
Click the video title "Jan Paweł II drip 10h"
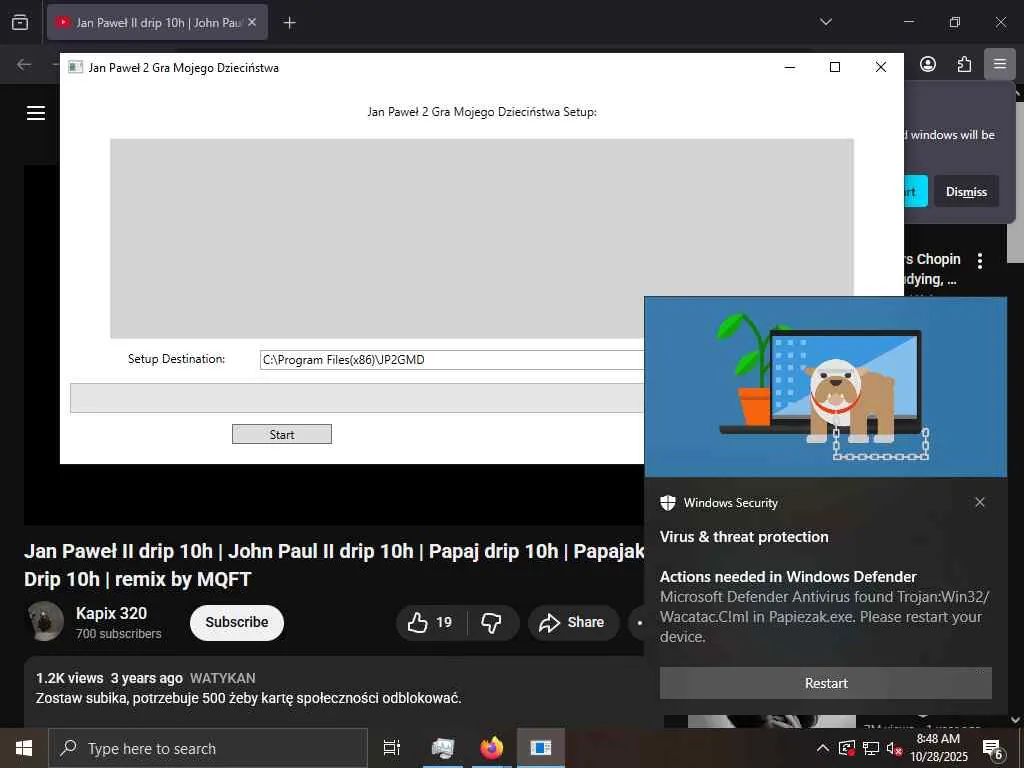(x=334, y=565)
